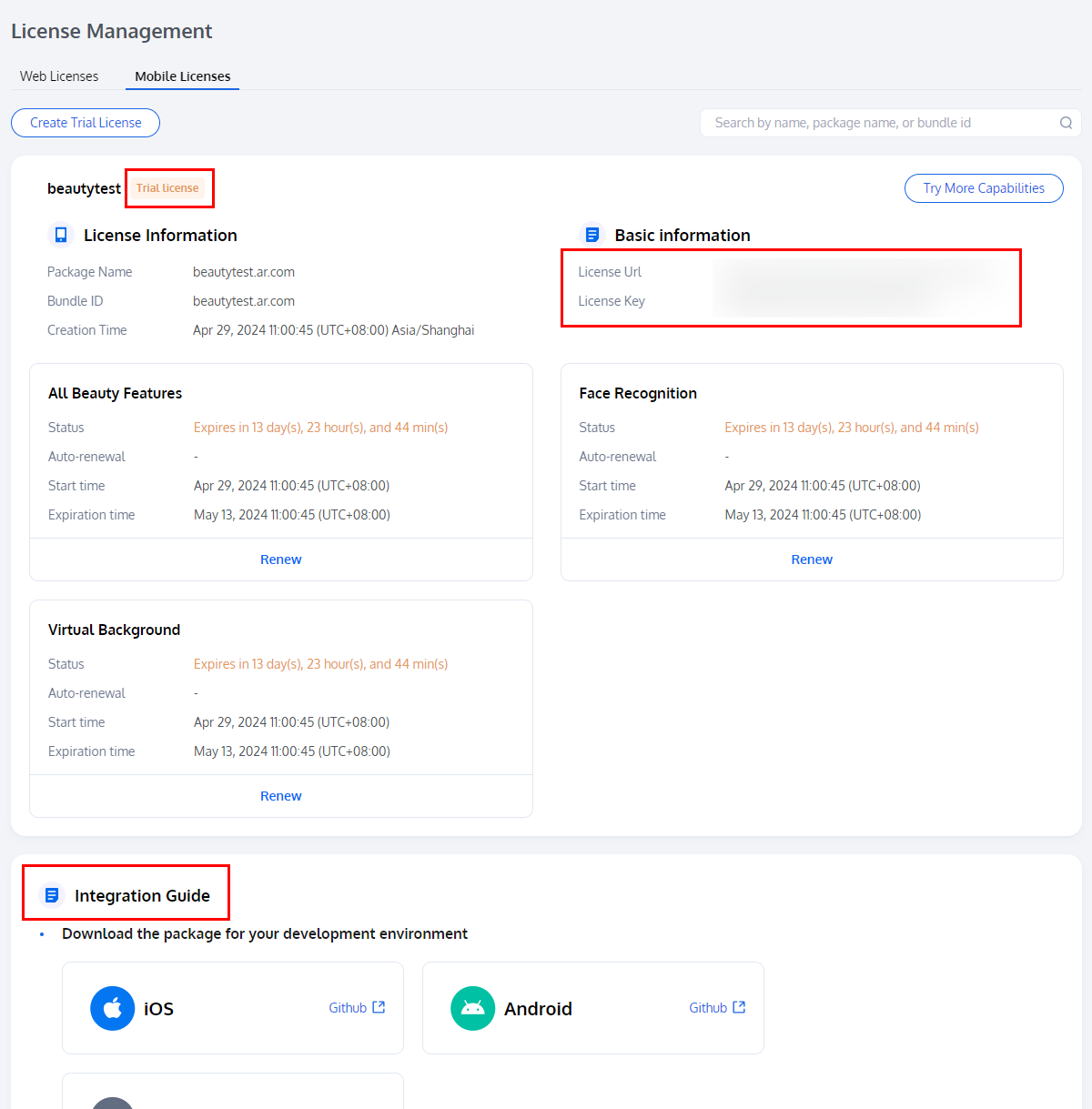Click the Package Name value beautytest.ar.com
This screenshot has height=1109, width=1092.
point(244,272)
